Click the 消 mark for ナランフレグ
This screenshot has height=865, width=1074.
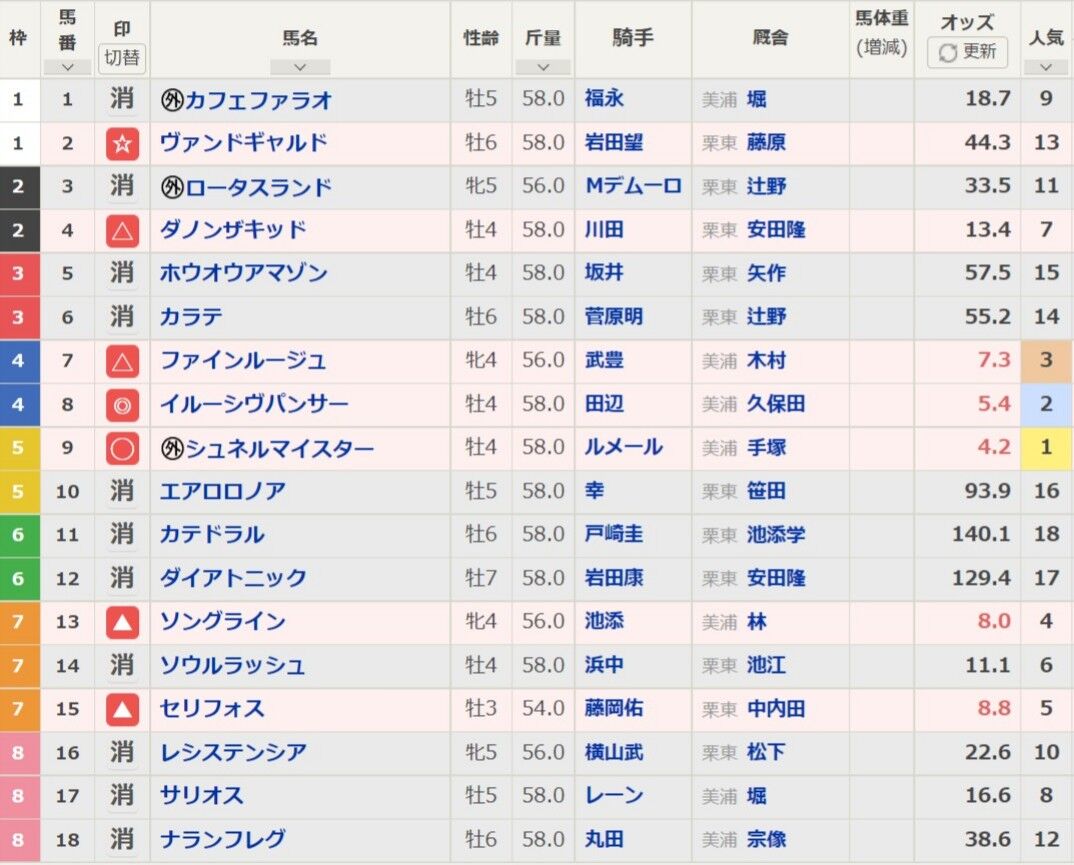(x=121, y=840)
